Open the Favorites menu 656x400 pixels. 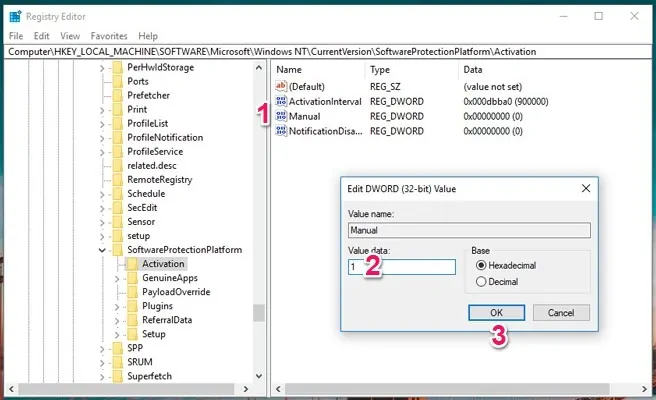pyautogui.click(x=109, y=36)
